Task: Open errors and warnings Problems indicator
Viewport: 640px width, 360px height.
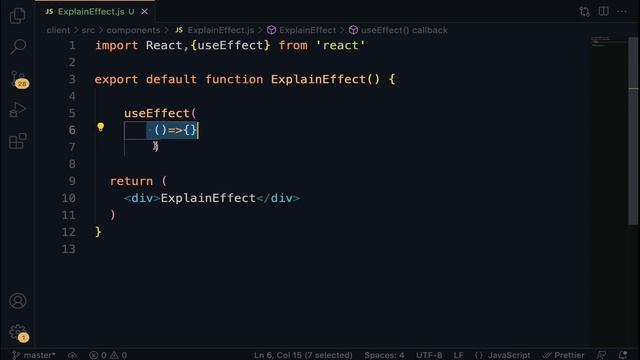Action: pyautogui.click(x=108, y=355)
